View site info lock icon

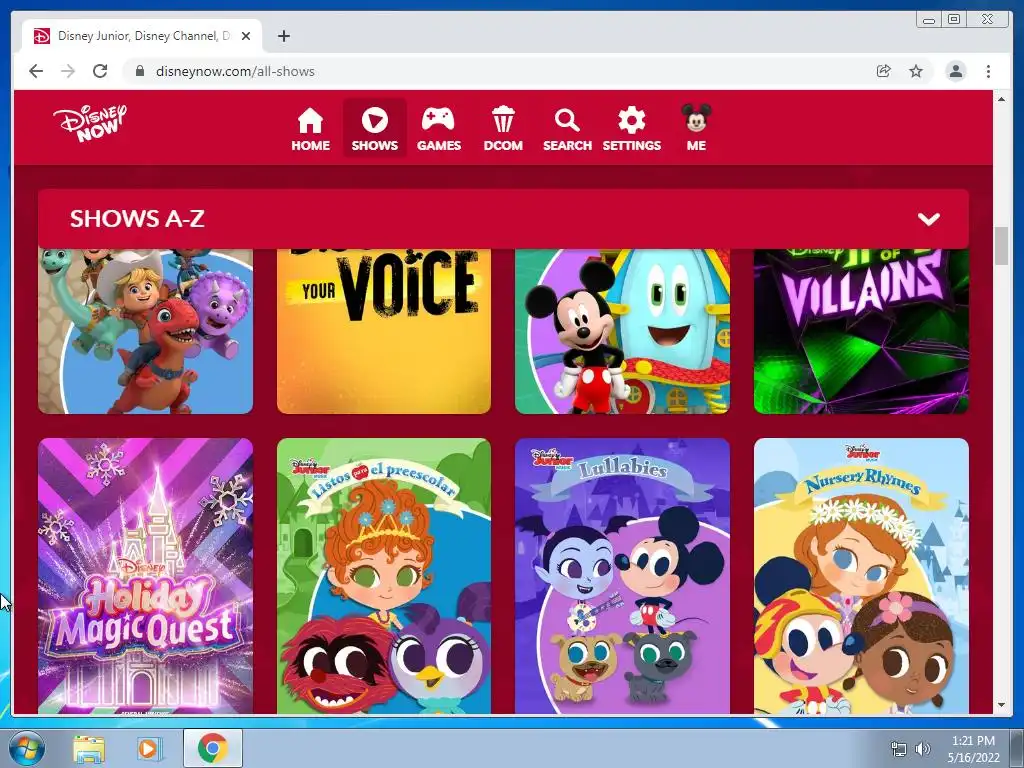139,71
